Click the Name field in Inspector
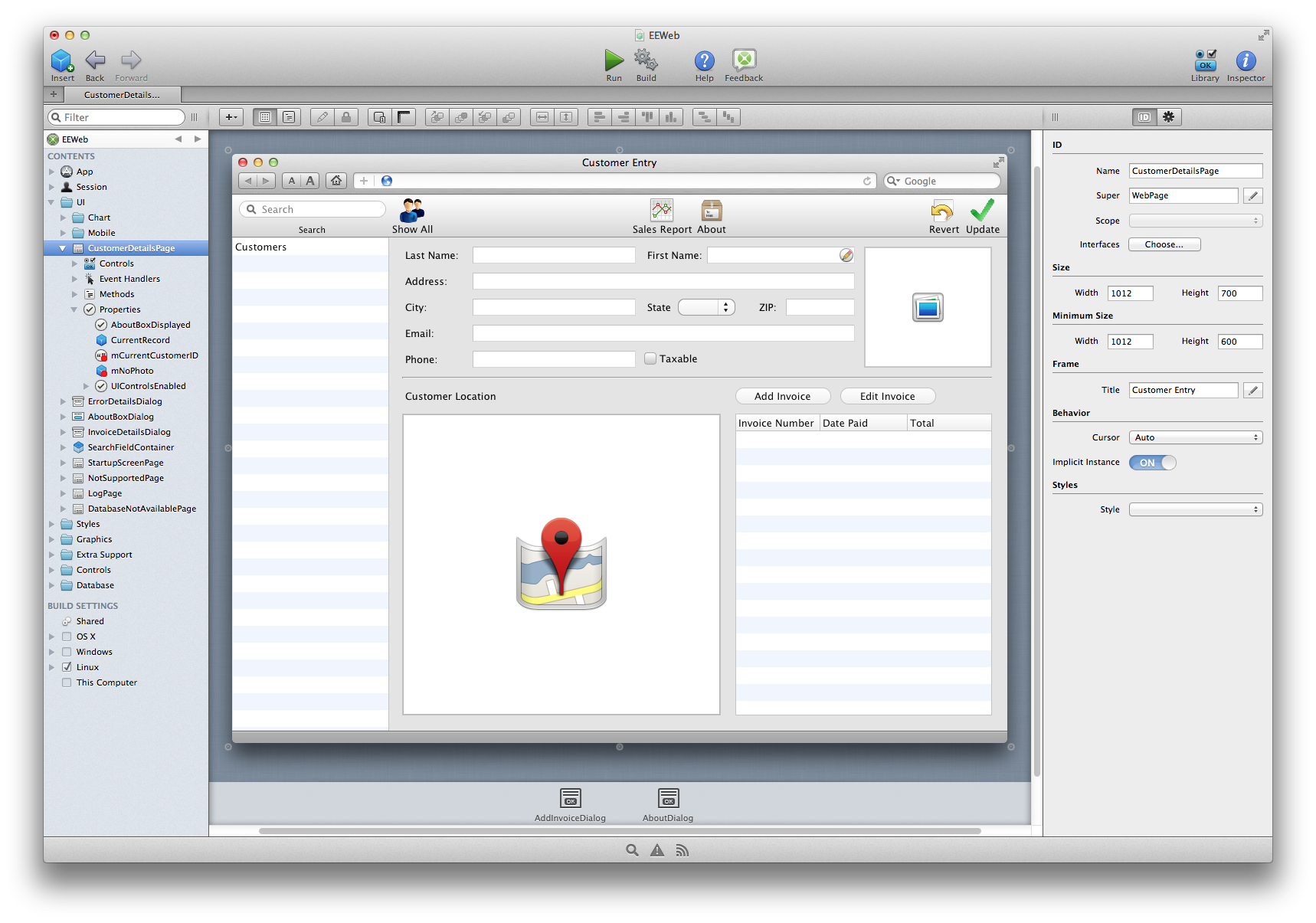This screenshot has height=923, width=1316. coord(1196,171)
